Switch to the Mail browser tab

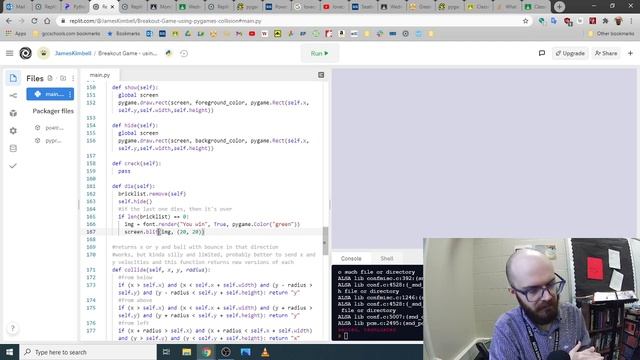point(16,7)
